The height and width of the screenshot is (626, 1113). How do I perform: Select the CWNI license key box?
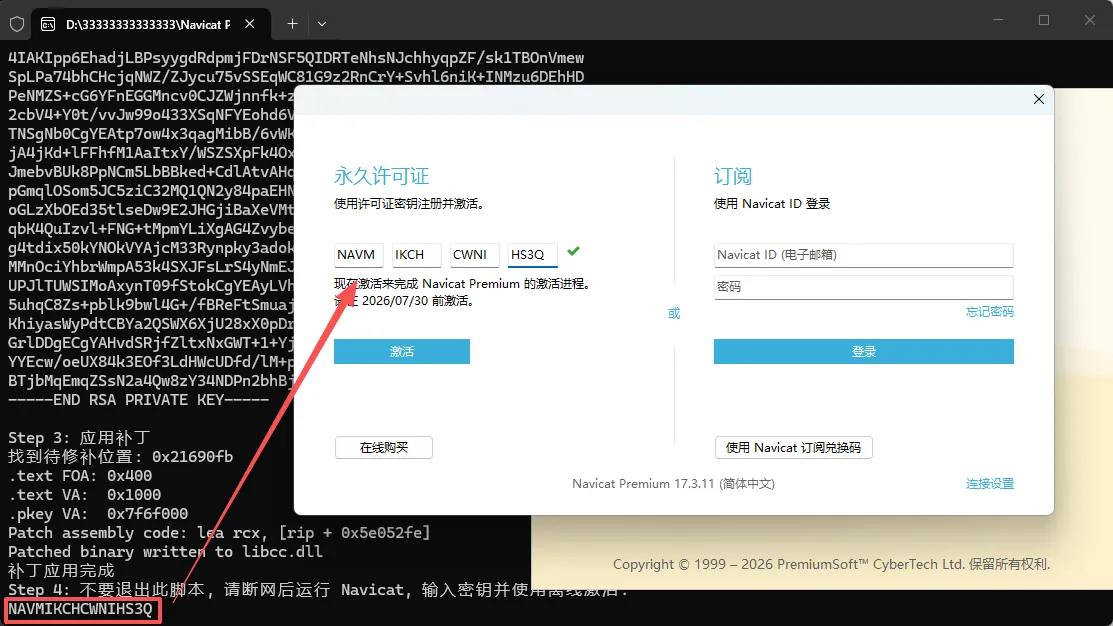click(x=474, y=255)
